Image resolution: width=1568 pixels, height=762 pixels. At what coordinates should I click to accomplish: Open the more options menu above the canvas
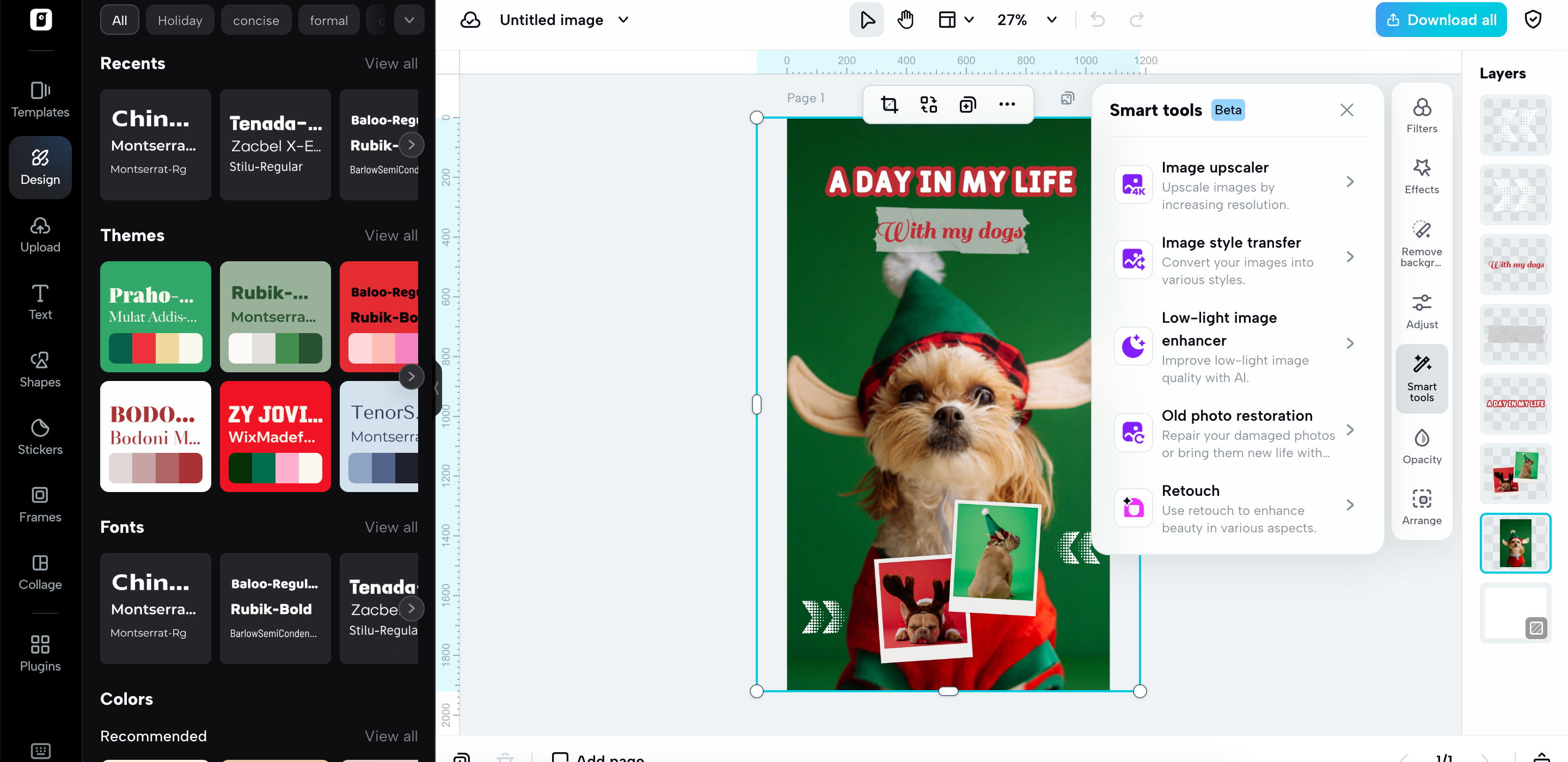point(1007,104)
